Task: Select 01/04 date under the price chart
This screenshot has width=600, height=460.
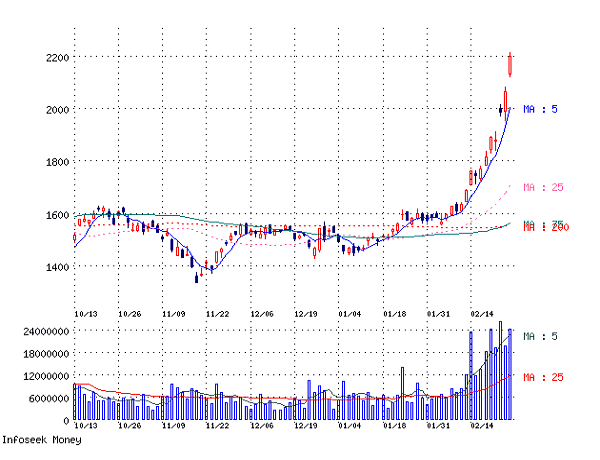Action: (x=350, y=314)
